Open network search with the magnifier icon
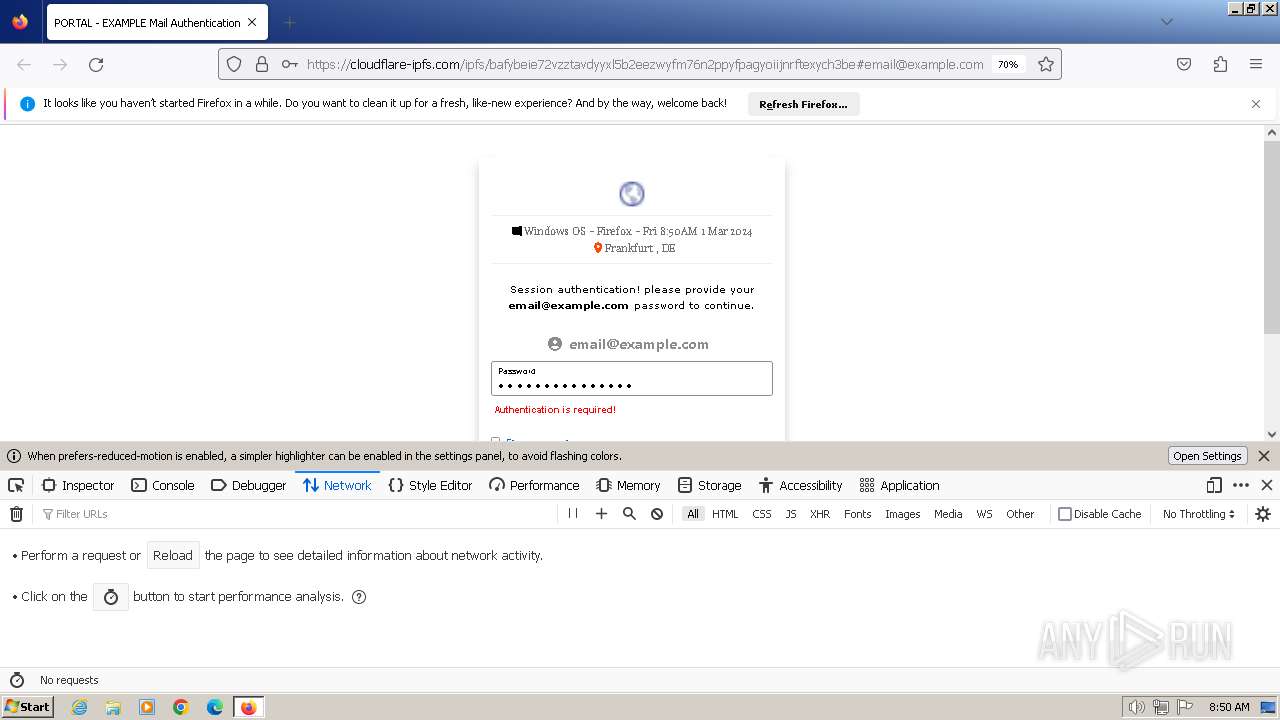Screen dimensions: 1280x720 point(629,514)
